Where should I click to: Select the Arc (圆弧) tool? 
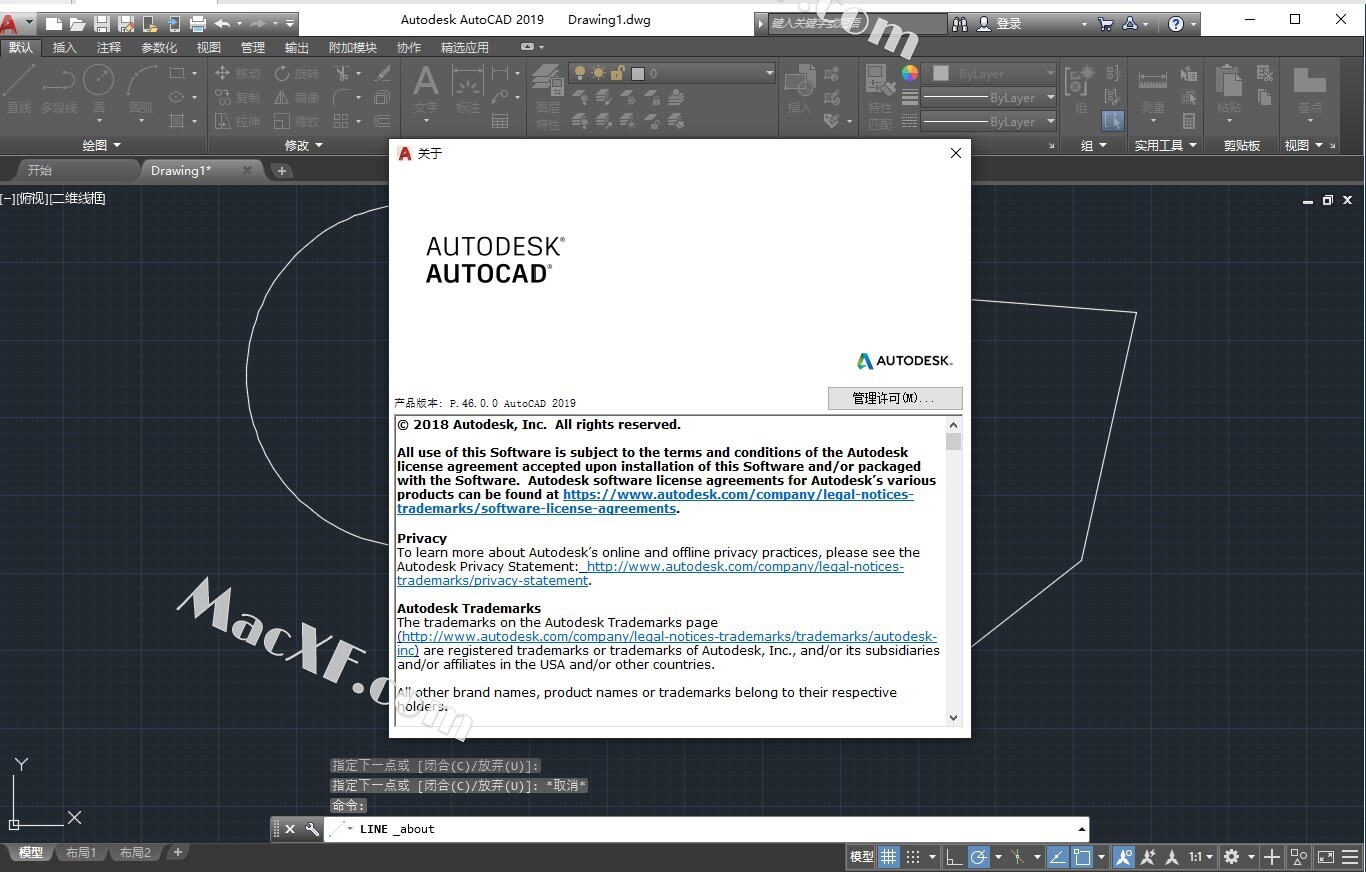point(141,89)
